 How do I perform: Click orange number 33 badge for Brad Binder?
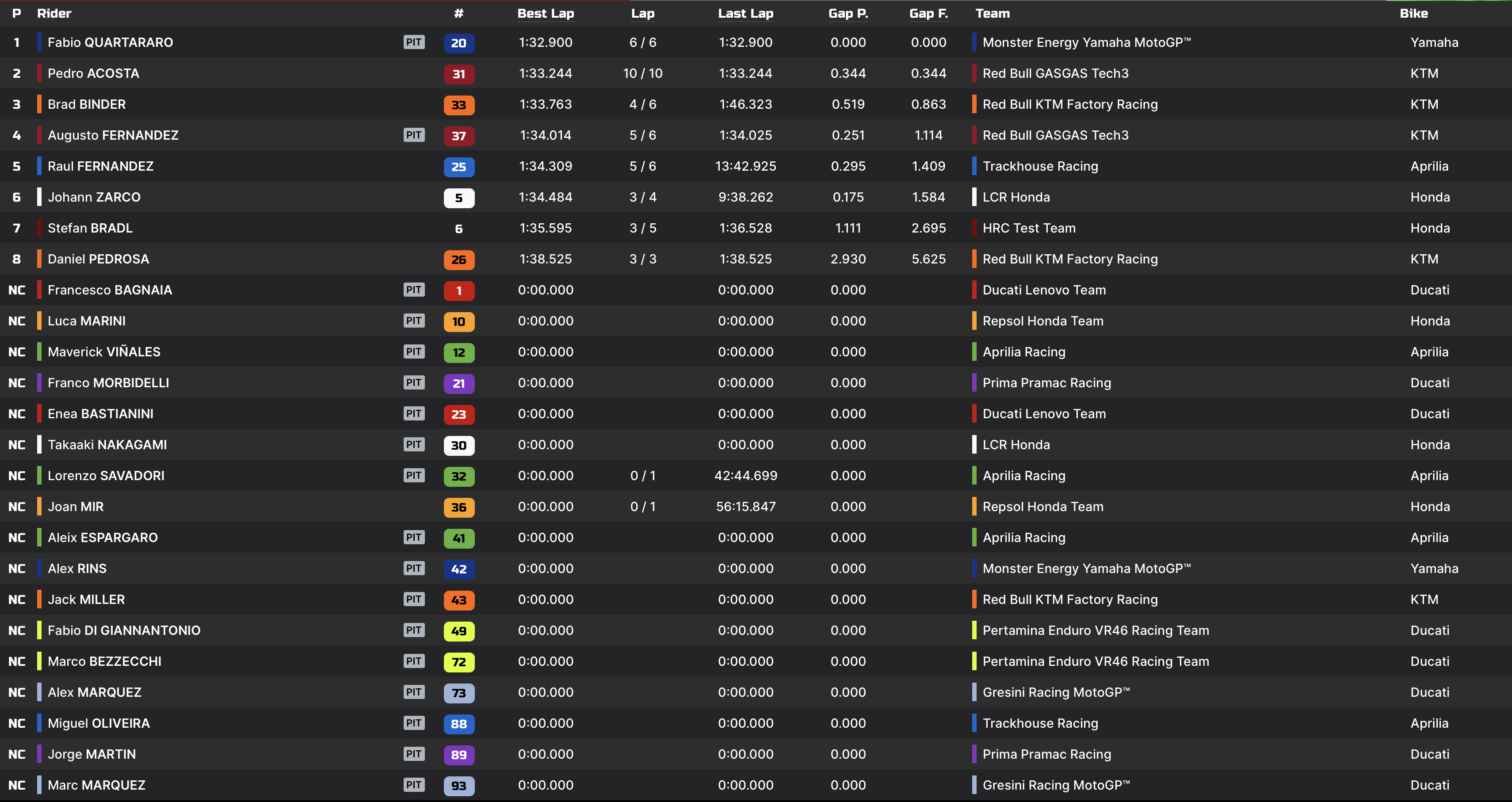[x=458, y=105]
